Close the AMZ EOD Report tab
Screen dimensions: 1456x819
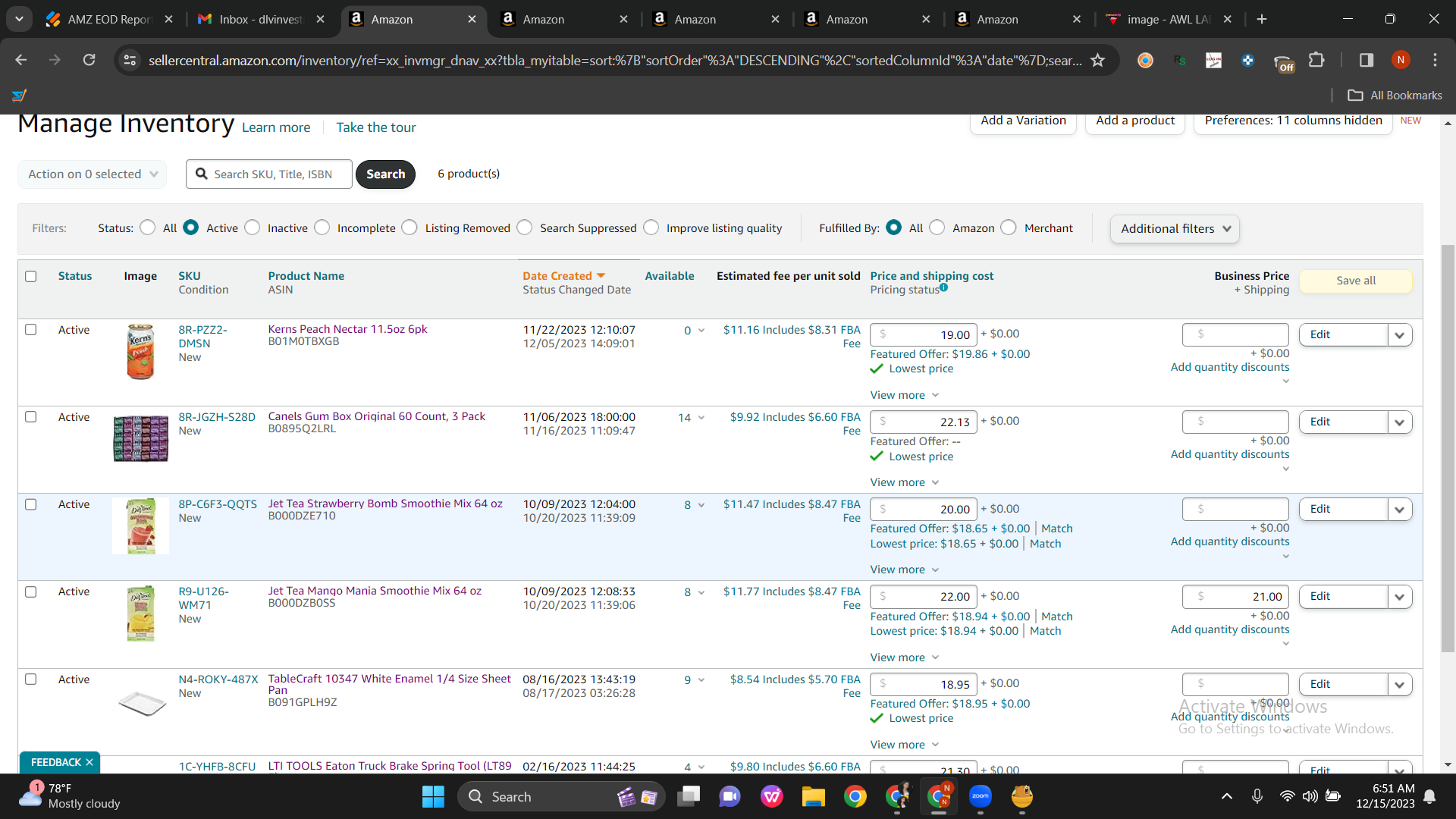pos(168,19)
